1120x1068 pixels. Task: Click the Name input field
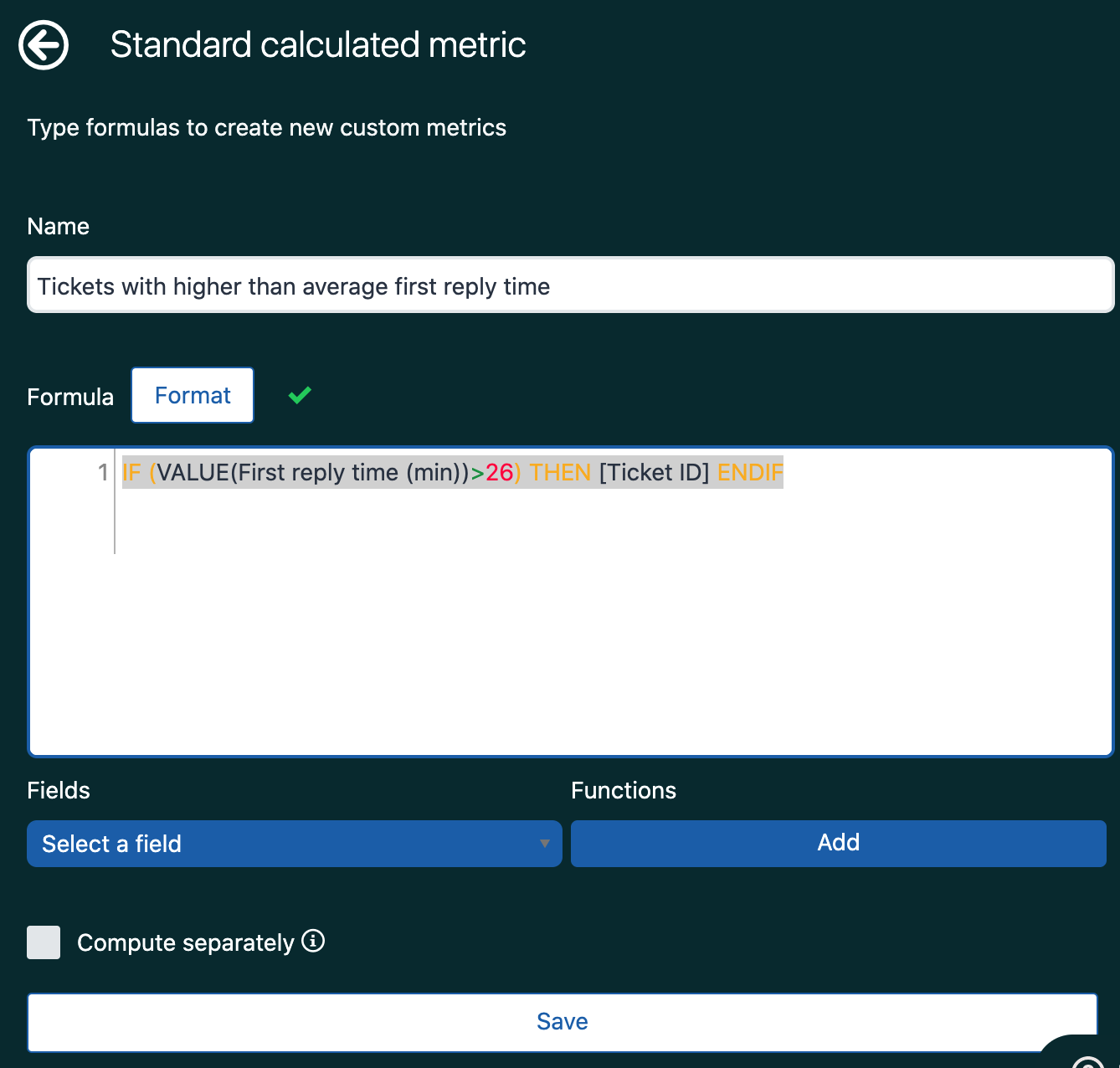tap(571, 285)
